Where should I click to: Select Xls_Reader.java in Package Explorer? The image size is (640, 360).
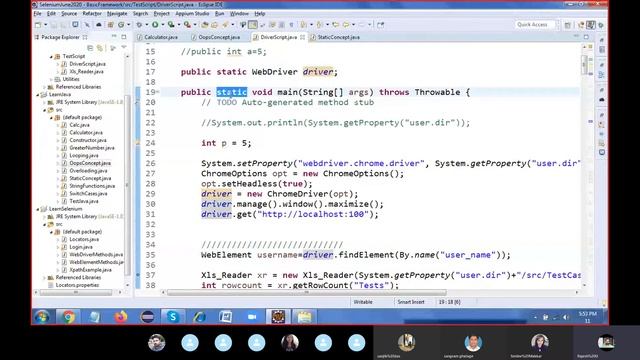point(87,72)
